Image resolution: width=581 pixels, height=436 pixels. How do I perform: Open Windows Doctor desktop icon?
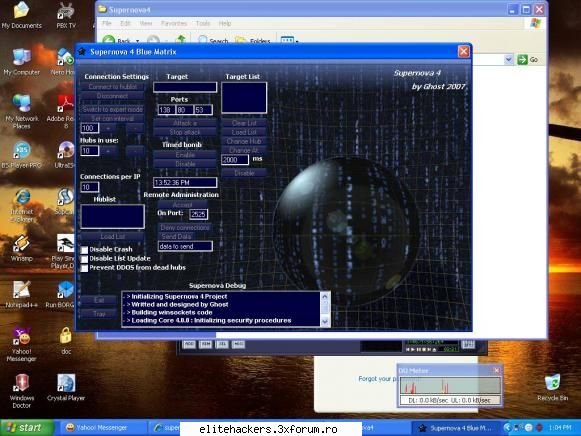[x=21, y=391]
